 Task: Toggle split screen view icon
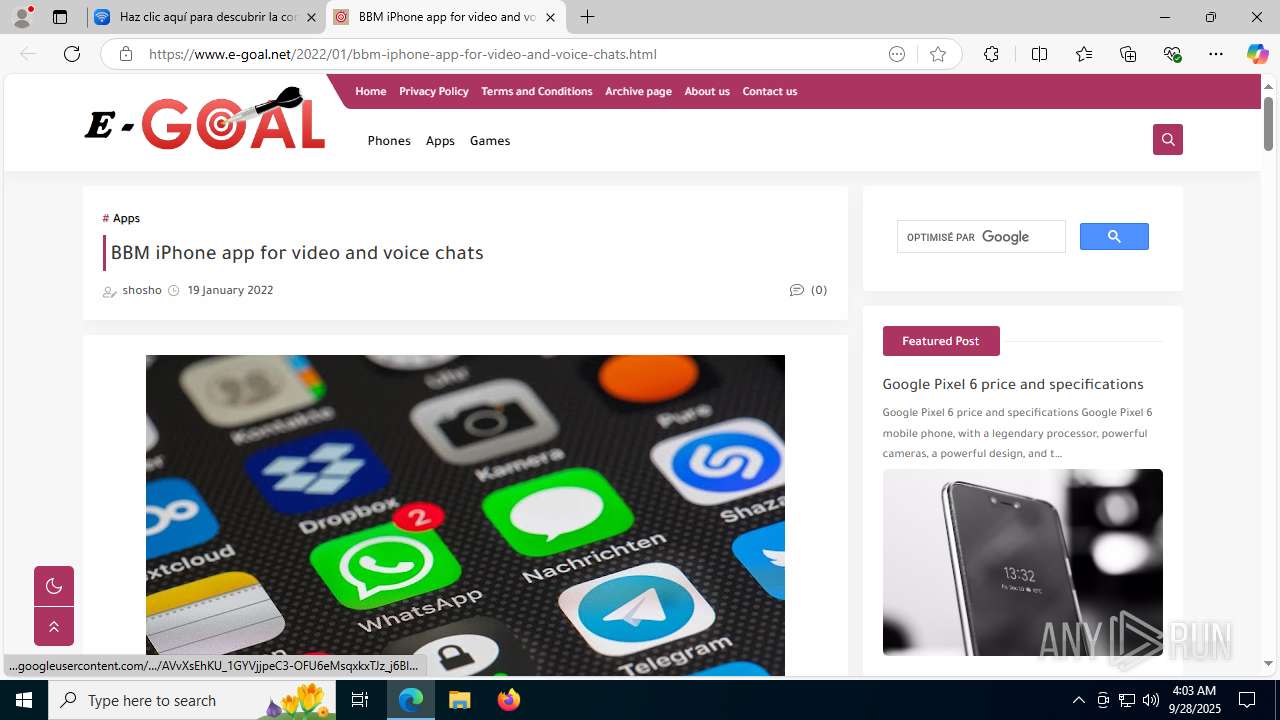(1039, 54)
